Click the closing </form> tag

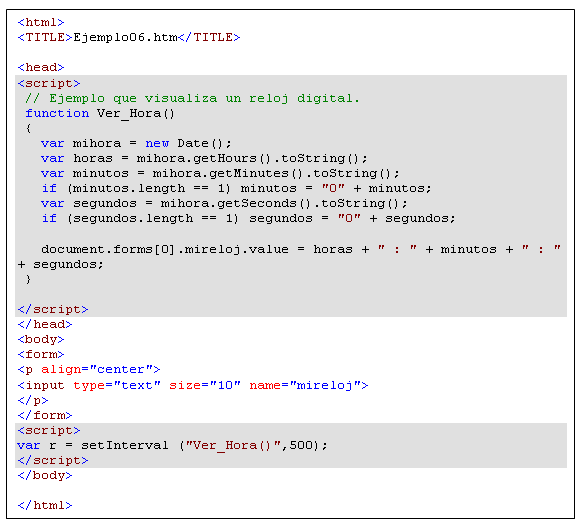[x=45, y=415]
